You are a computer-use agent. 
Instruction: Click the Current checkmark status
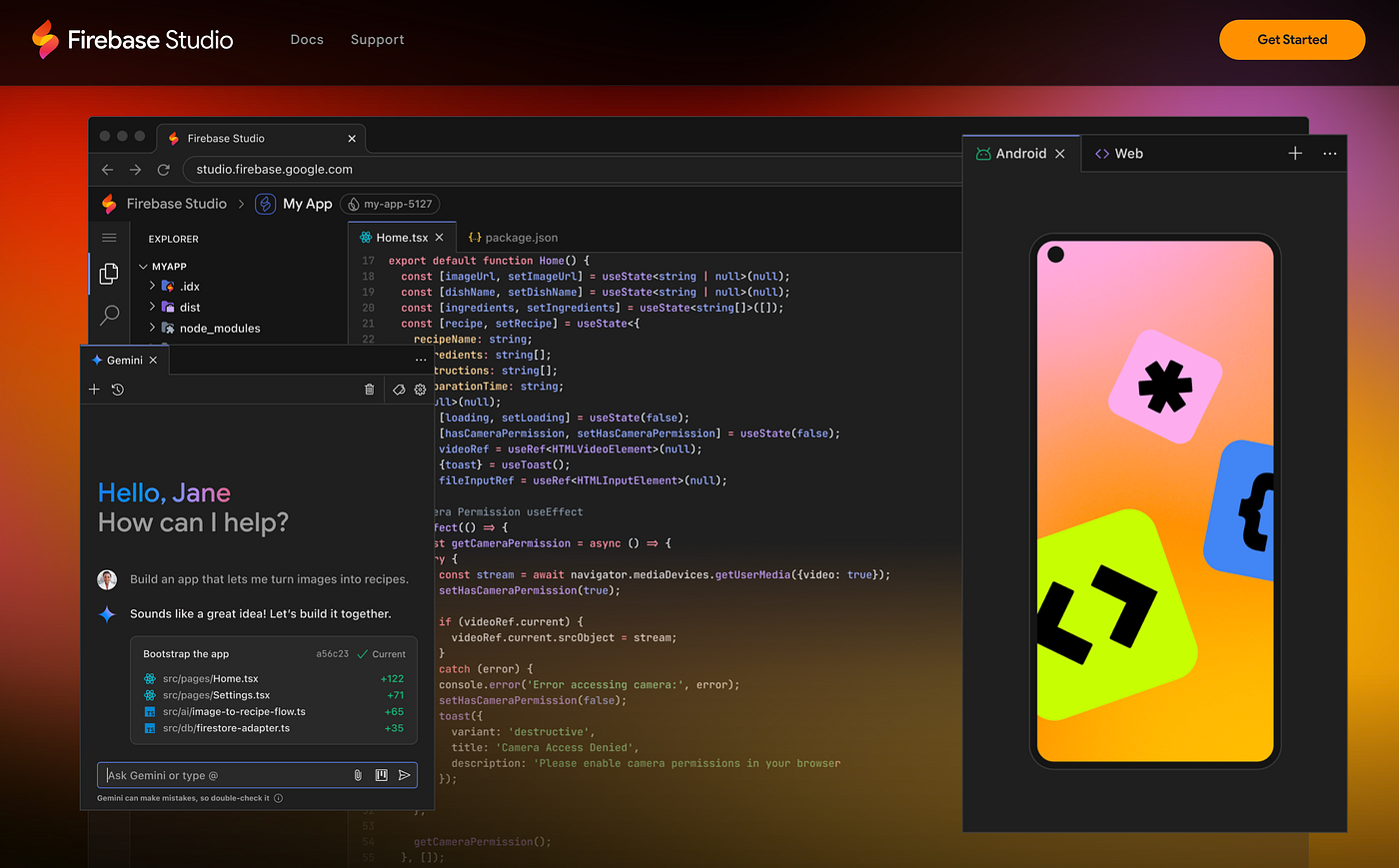382,654
